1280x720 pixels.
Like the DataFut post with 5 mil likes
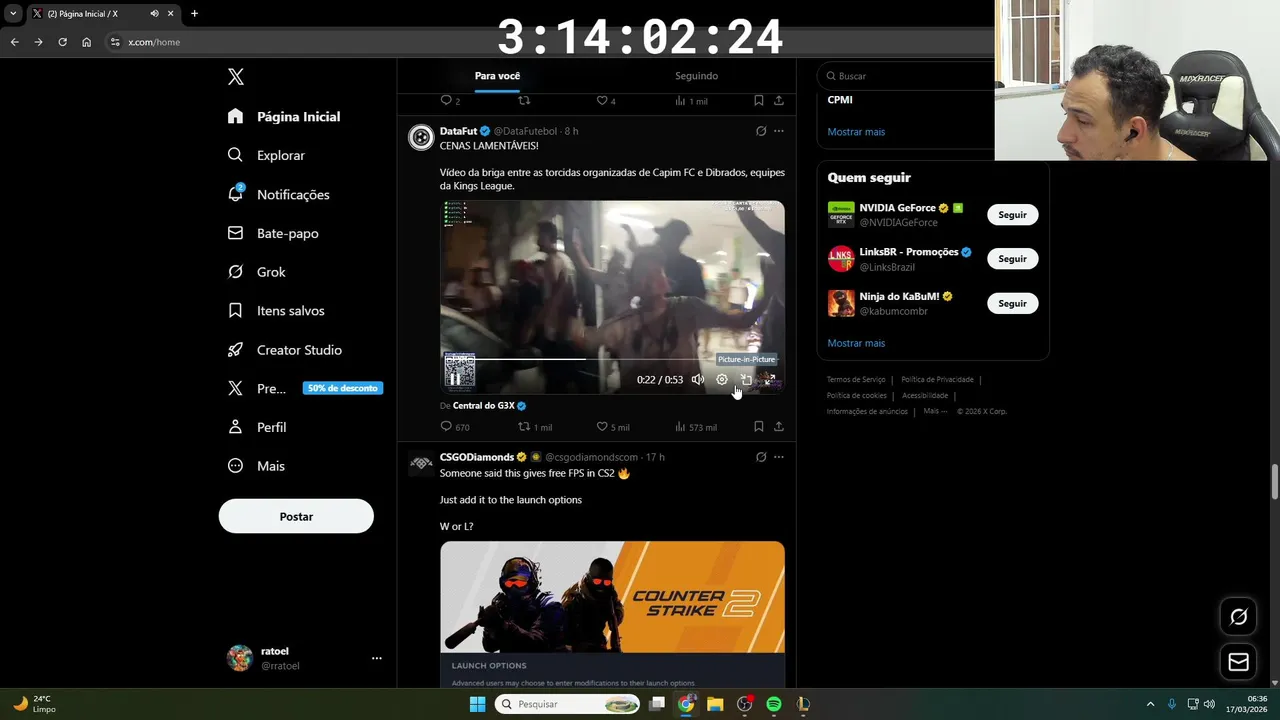click(613, 427)
